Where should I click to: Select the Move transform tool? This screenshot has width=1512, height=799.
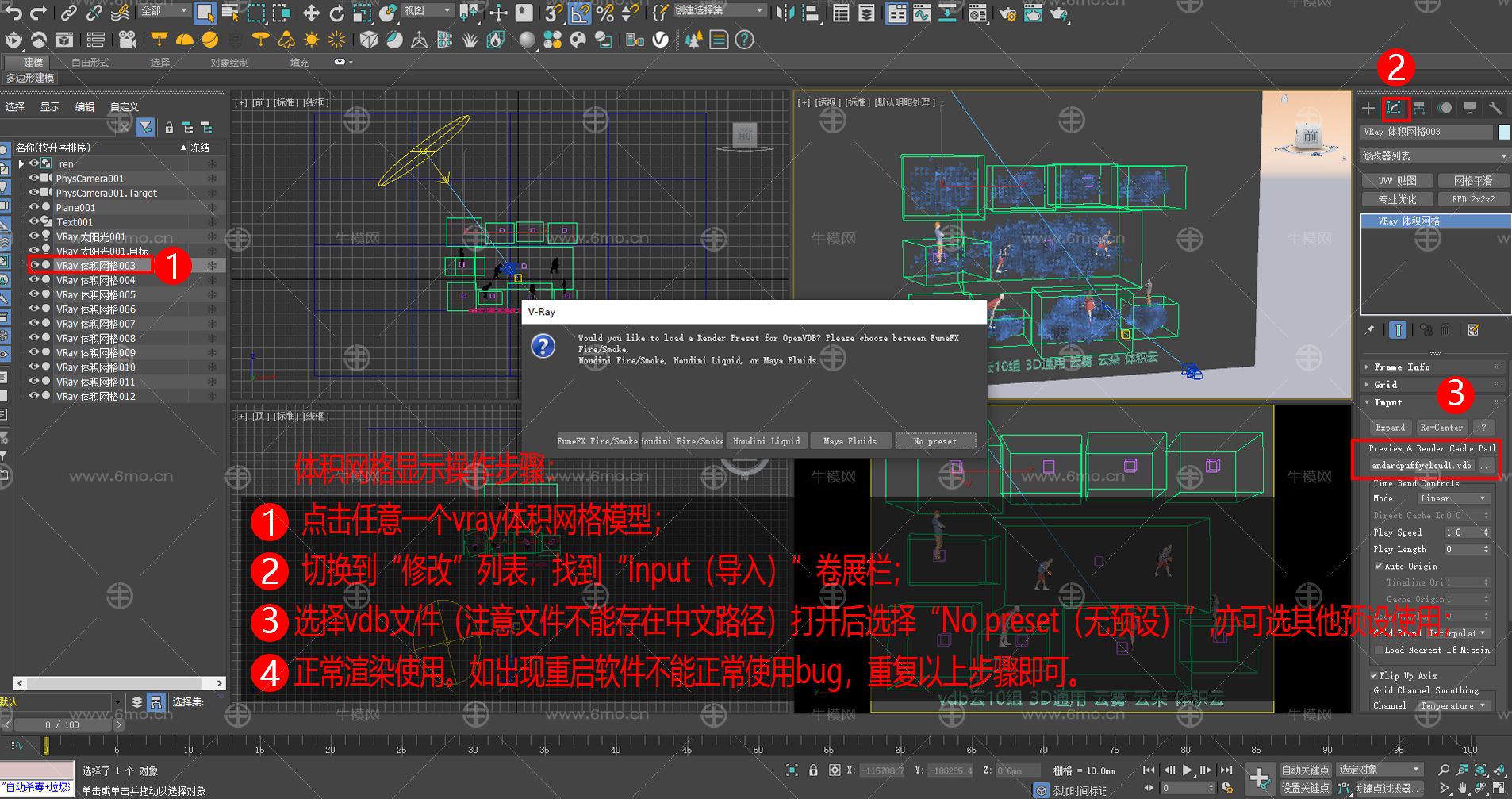312,13
